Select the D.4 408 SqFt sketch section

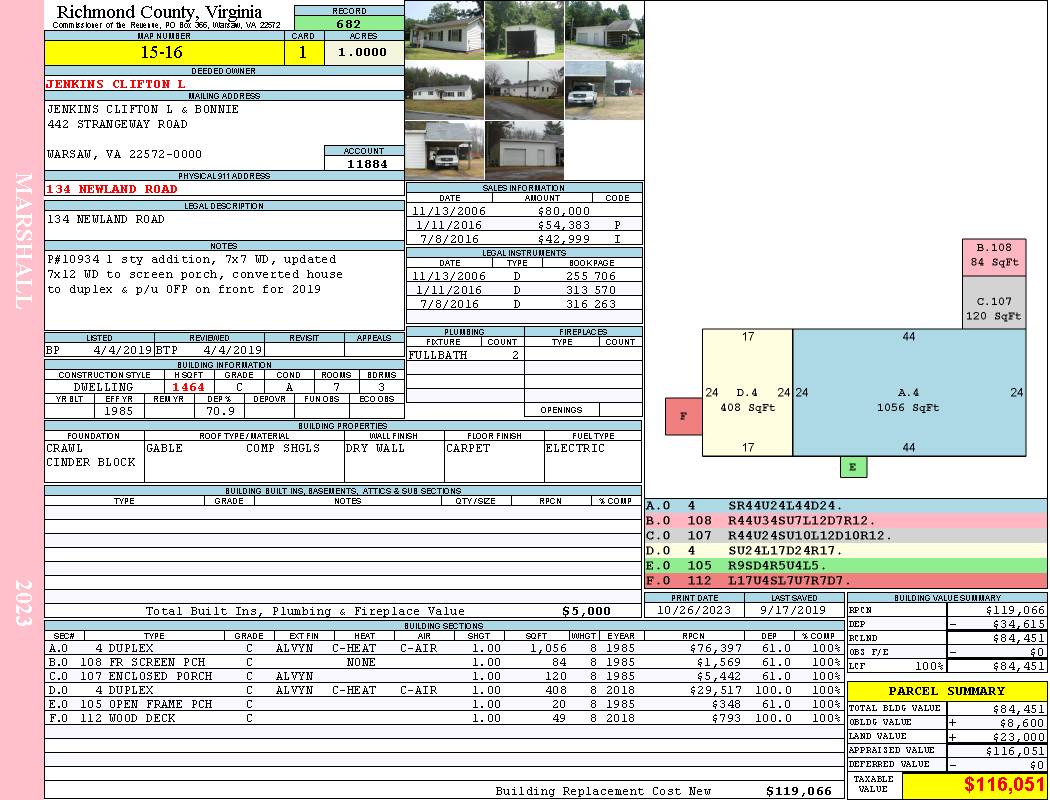(x=747, y=392)
